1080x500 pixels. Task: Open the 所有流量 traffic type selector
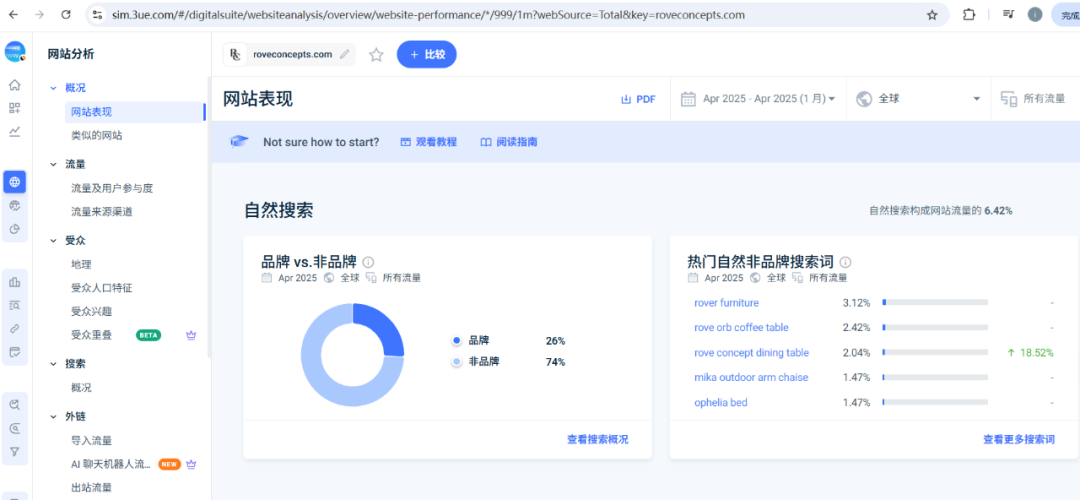pyautogui.click(x=1033, y=99)
